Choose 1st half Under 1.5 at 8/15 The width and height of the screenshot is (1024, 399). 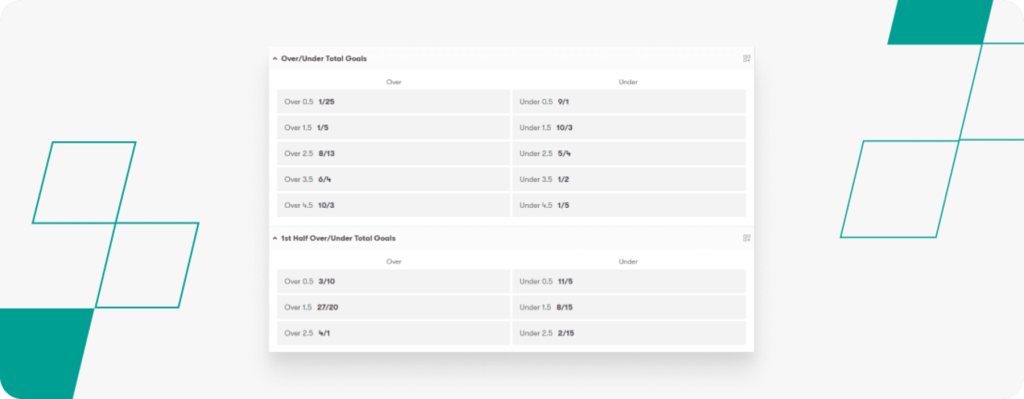pyautogui.click(x=629, y=307)
